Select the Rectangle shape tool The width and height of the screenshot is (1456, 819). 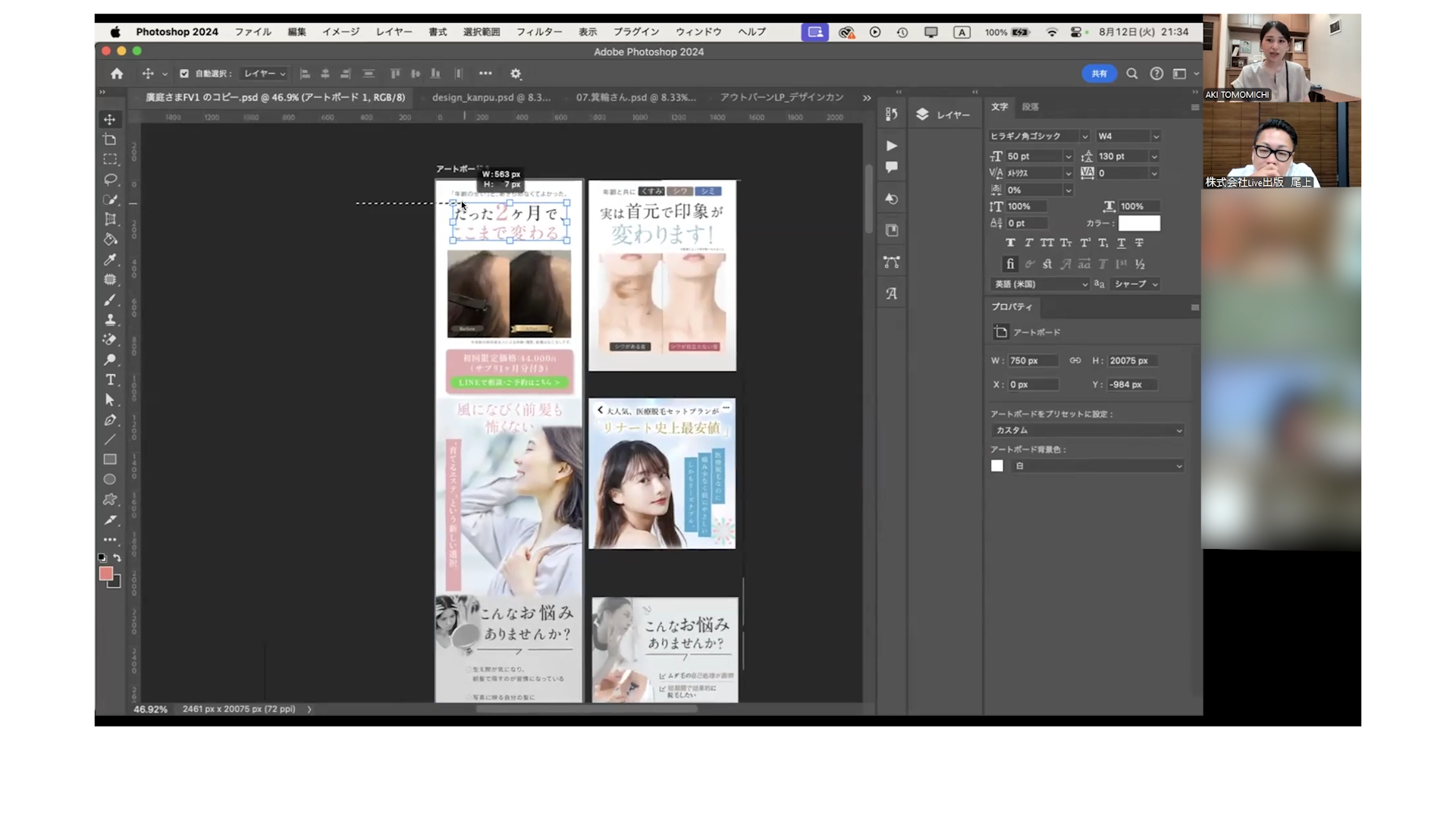[x=110, y=460]
